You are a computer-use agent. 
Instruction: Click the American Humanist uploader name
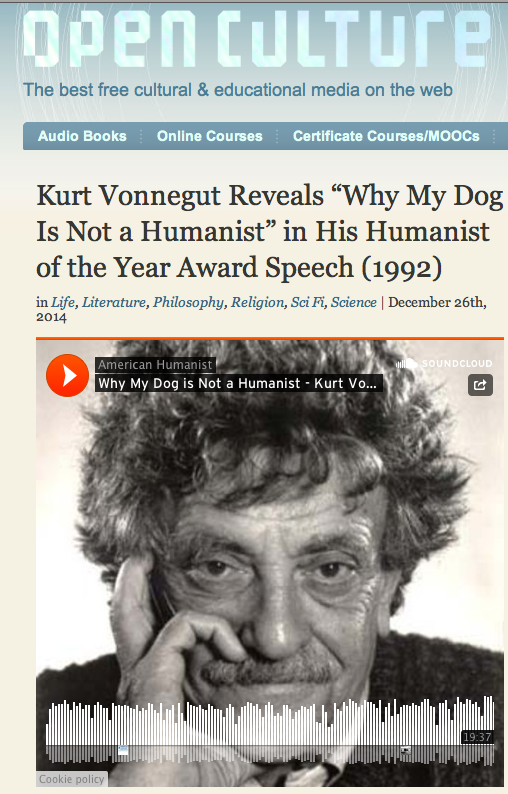coord(155,365)
